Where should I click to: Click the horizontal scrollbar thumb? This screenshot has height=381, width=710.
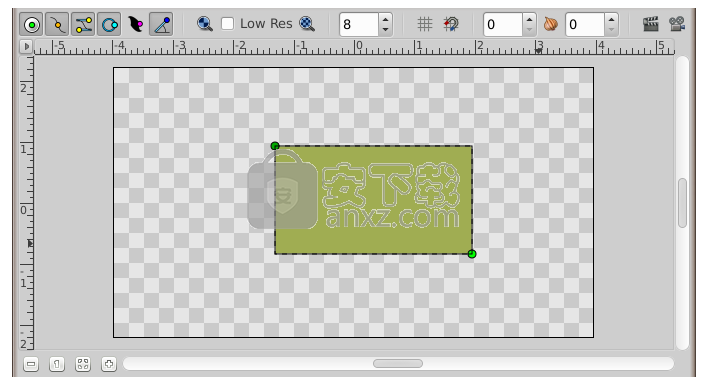click(398, 363)
